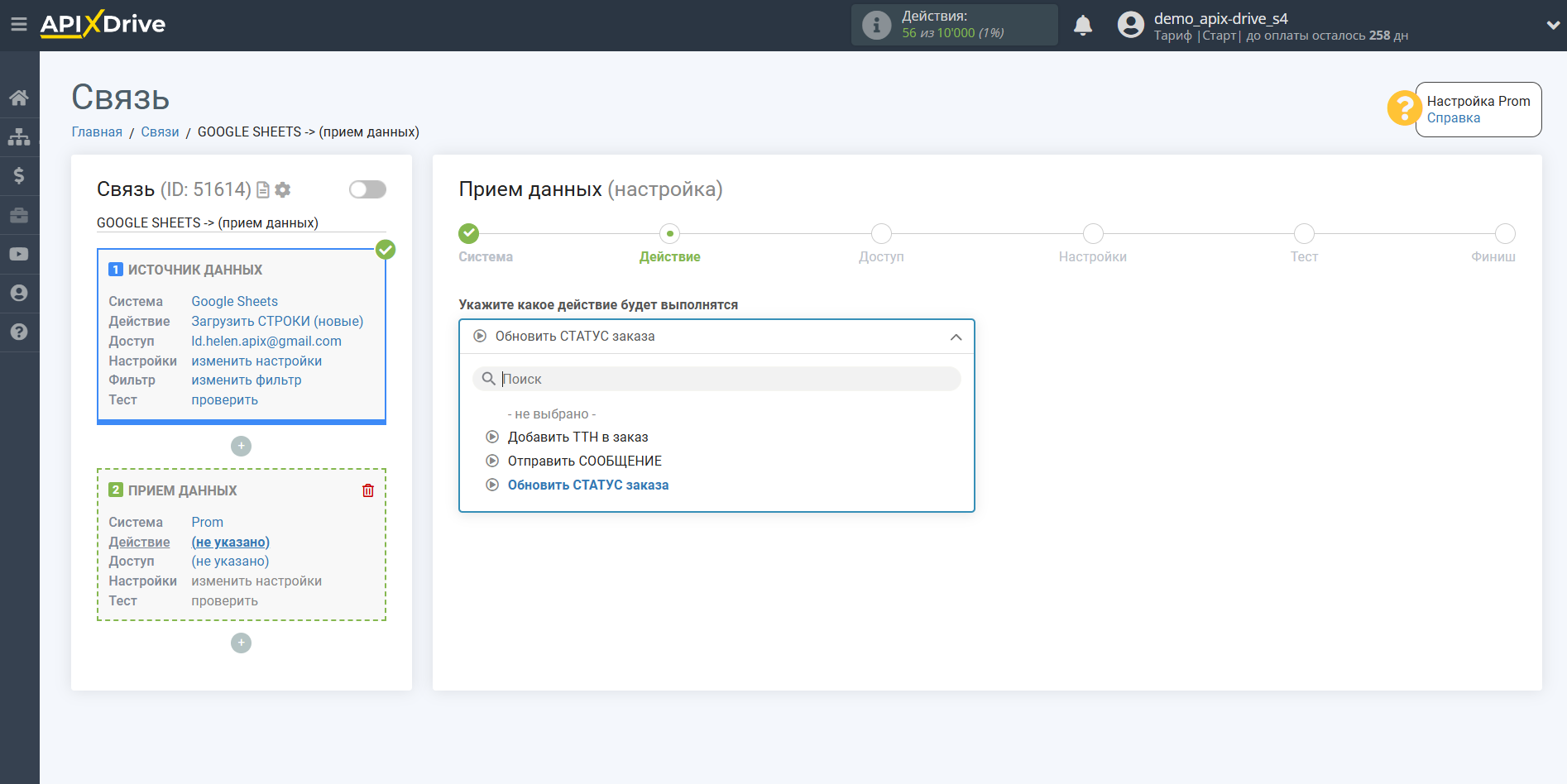1567x784 pixels.
Task: Click the actions info icon
Action: [x=876, y=25]
